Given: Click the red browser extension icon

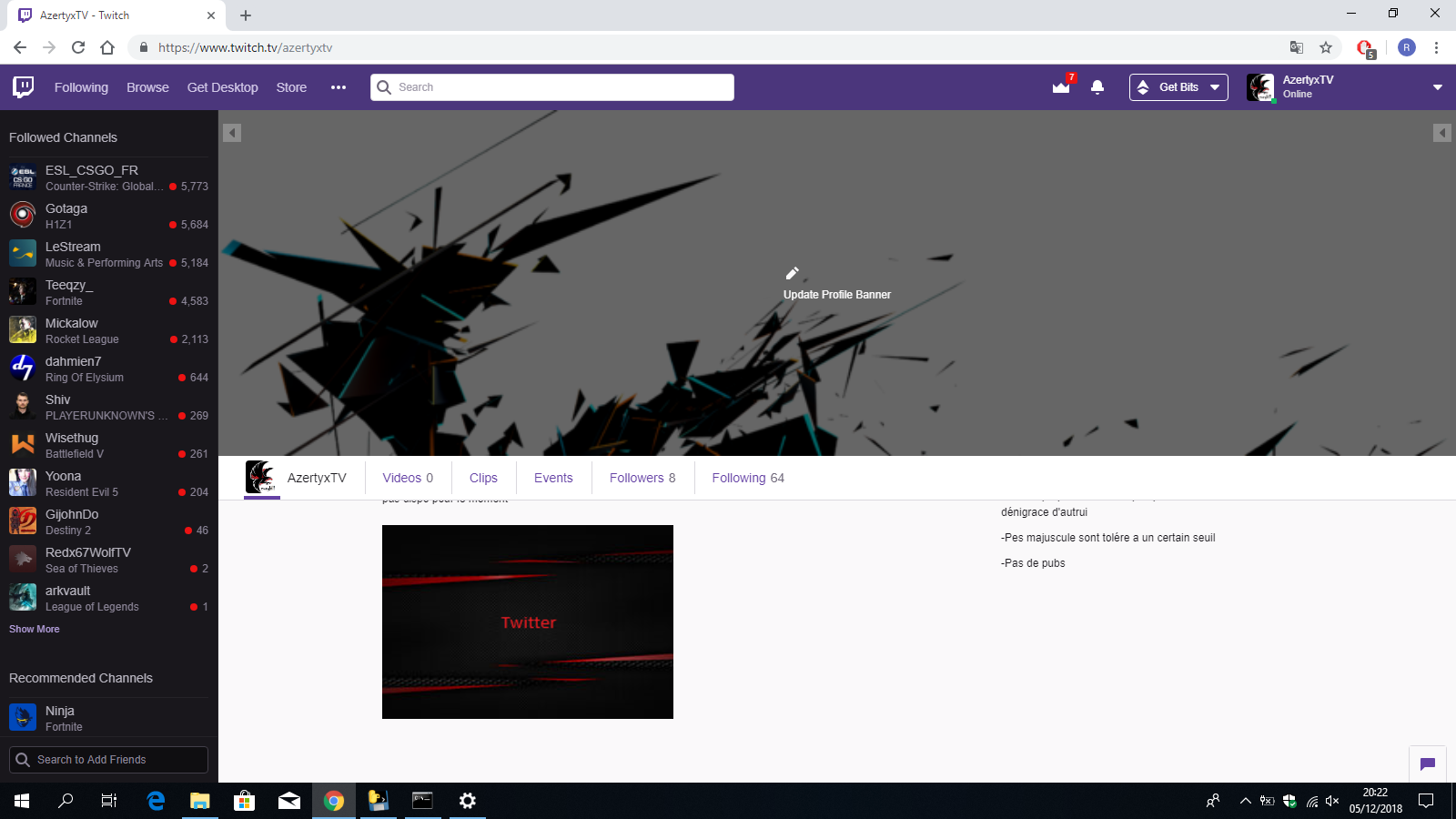Looking at the screenshot, I should click(1365, 48).
